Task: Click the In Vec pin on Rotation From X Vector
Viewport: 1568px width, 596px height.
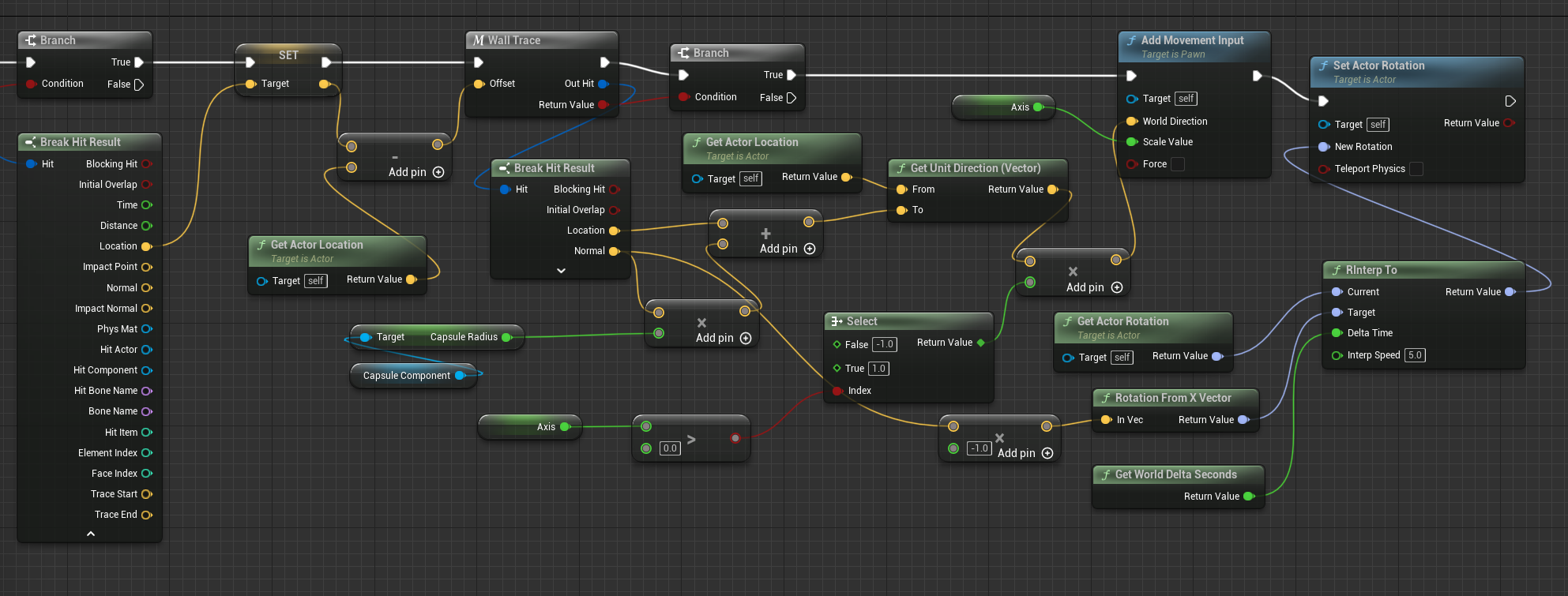Action: [x=1106, y=420]
